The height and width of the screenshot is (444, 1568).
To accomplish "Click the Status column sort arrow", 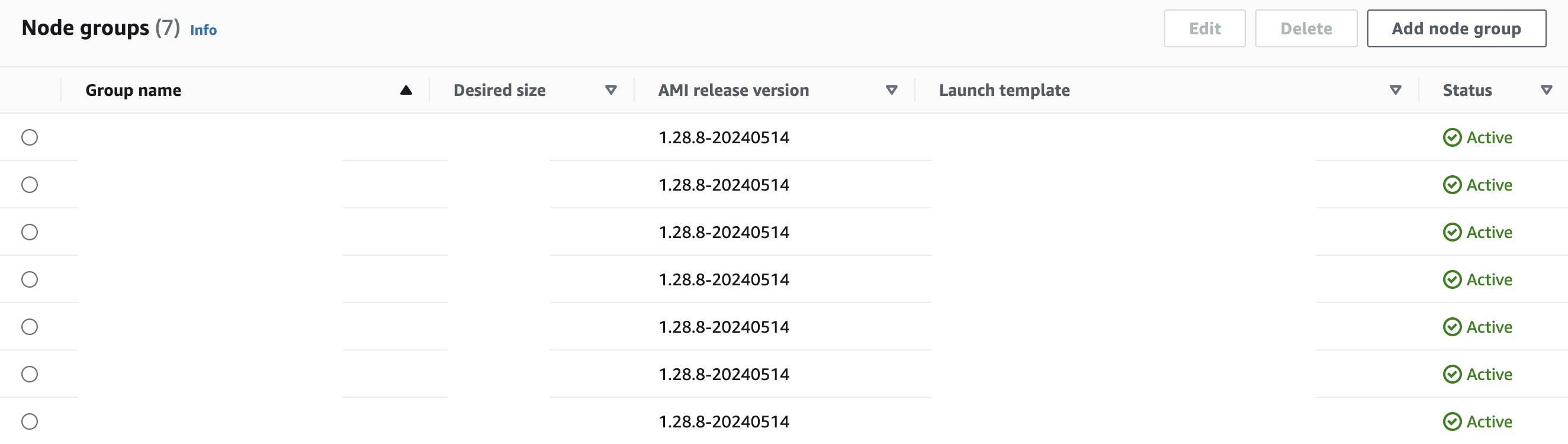I will coord(1545,90).
